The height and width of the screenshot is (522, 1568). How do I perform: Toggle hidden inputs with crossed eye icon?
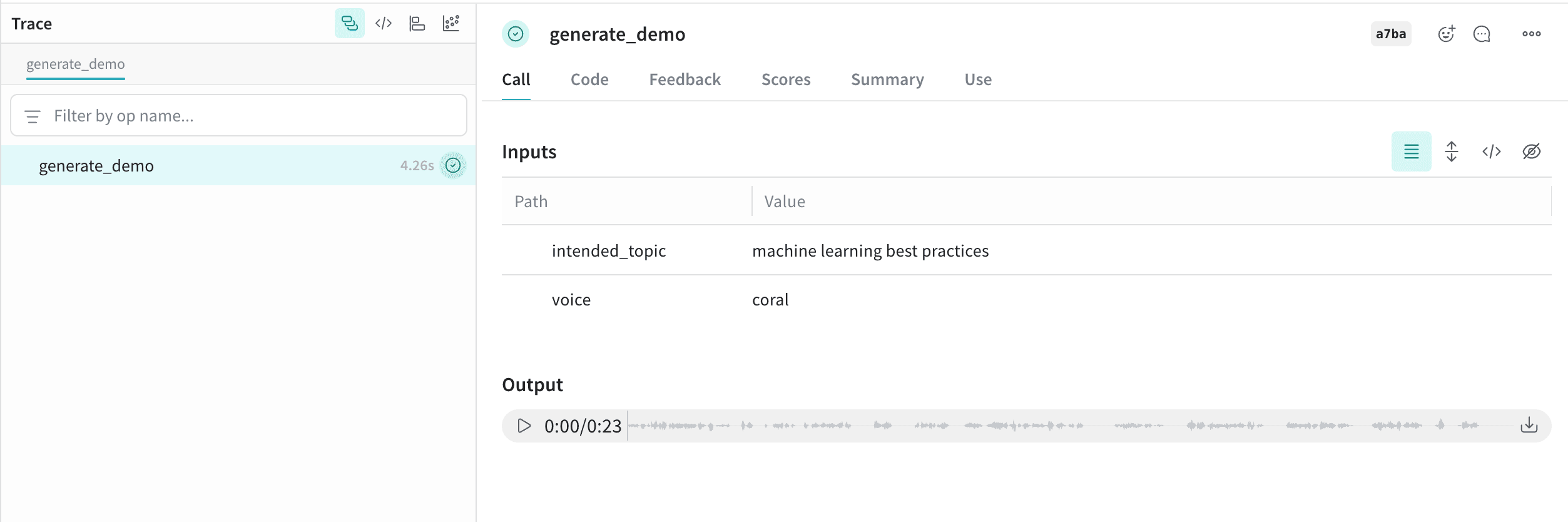[1531, 151]
